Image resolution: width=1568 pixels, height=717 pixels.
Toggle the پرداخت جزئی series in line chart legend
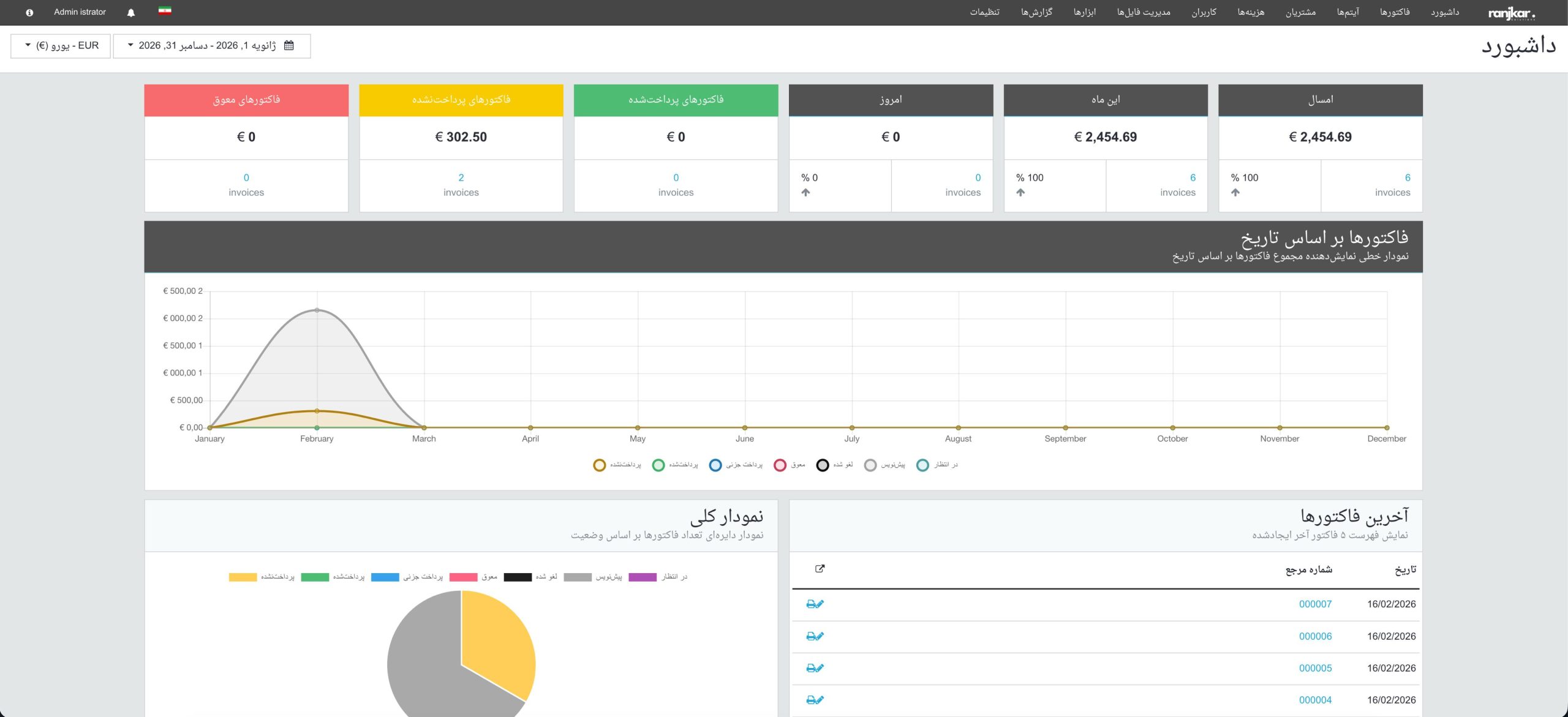coord(715,465)
